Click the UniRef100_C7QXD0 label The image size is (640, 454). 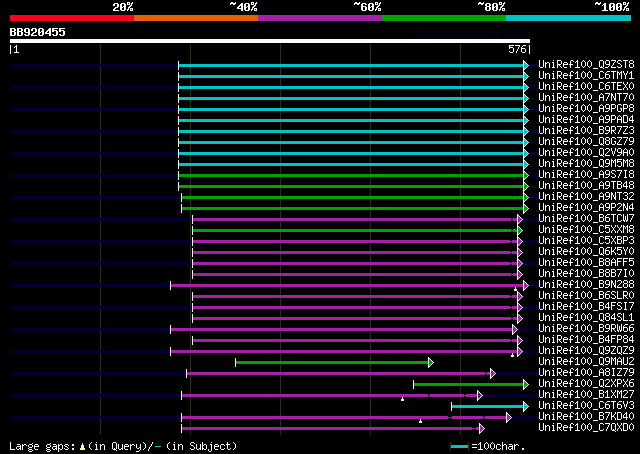(586, 428)
